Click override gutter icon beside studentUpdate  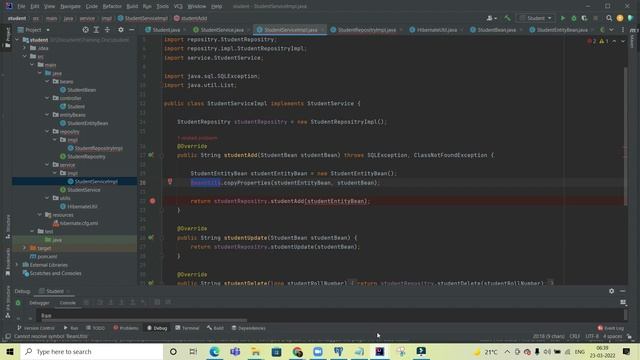tap(151, 238)
